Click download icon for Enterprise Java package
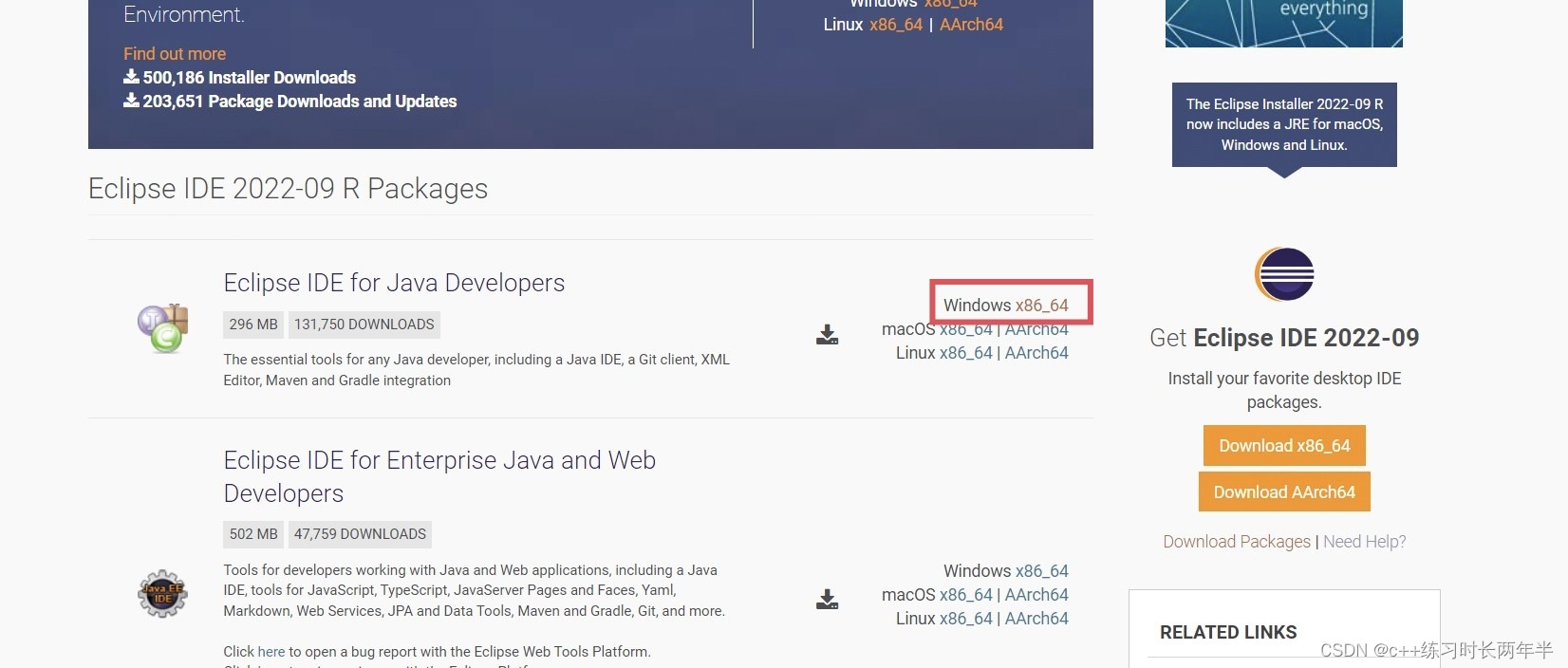The height and width of the screenshot is (668, 1568). (828, 600)
